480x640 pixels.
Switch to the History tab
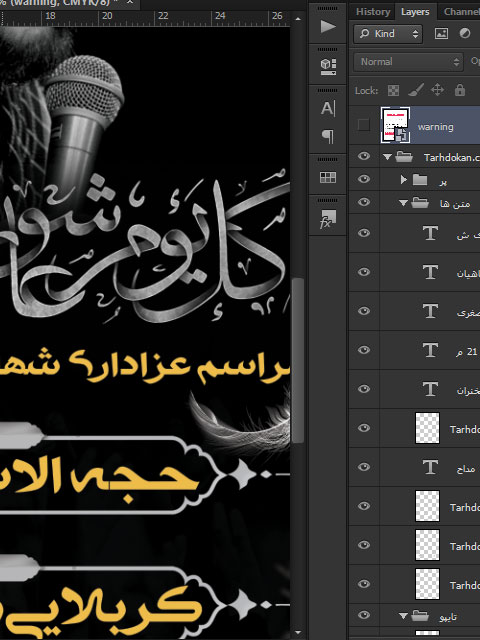[x=373, y=12]
